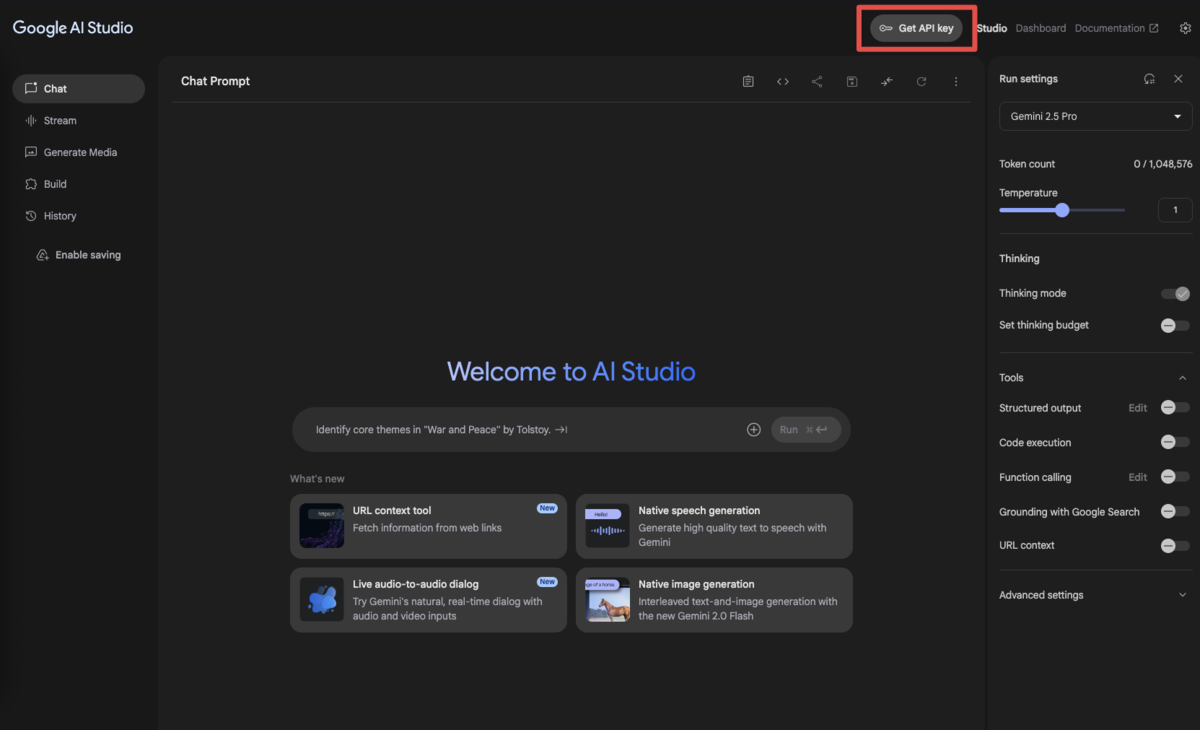Click the plus insert media icon
The height and width of the screenshot is (730, 1200).
coord(754,430)
